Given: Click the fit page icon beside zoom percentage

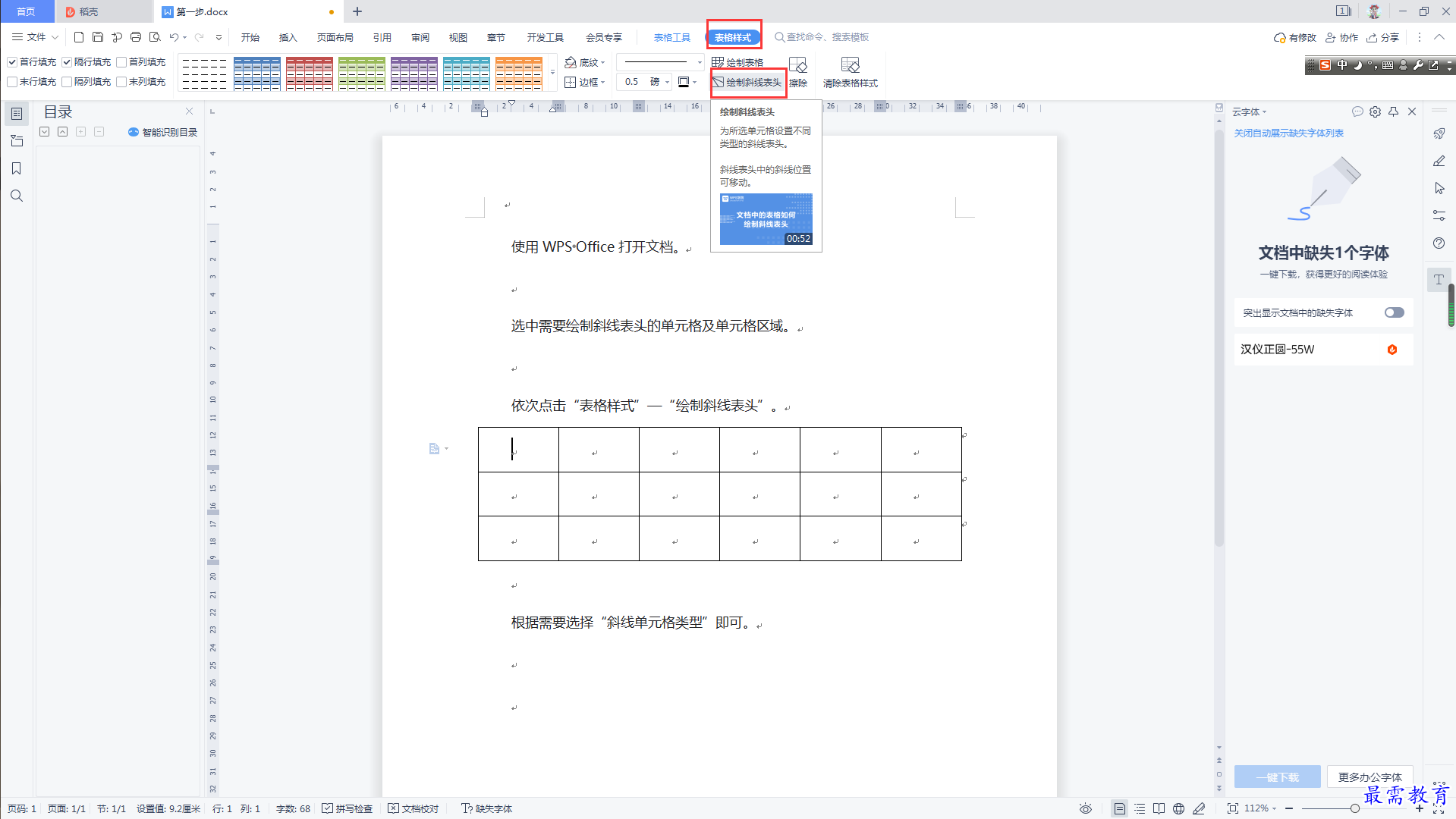Looking at the screenshot, I should [x=1233, y=808].
